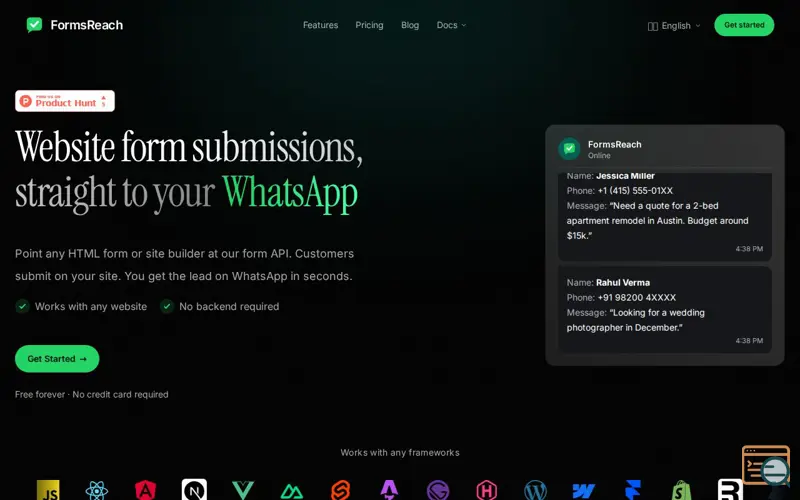Click the Framer logo icon
The image size is (800, 500).
[x=633, y=490]
